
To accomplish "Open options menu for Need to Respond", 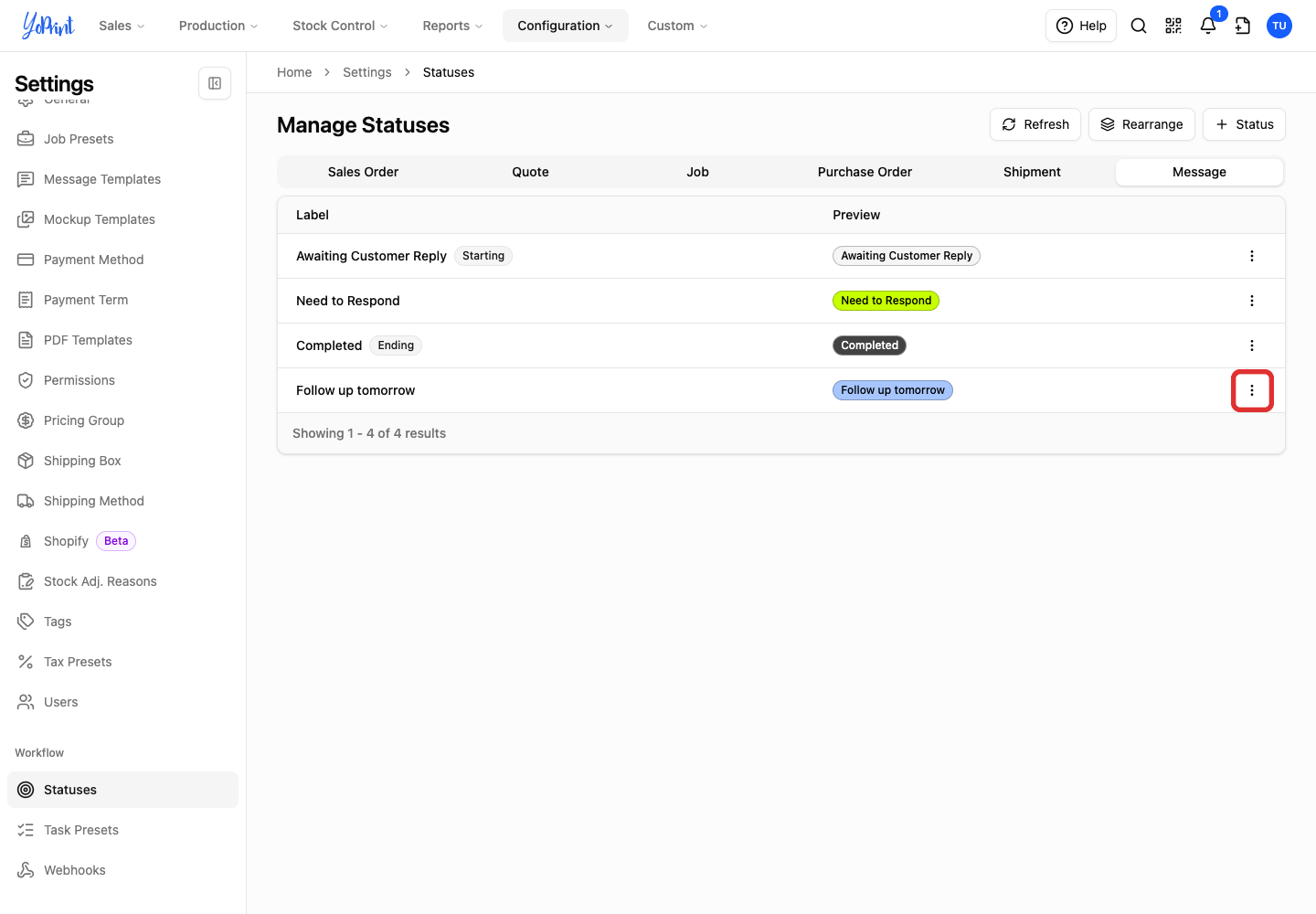I will (1252, 301).
